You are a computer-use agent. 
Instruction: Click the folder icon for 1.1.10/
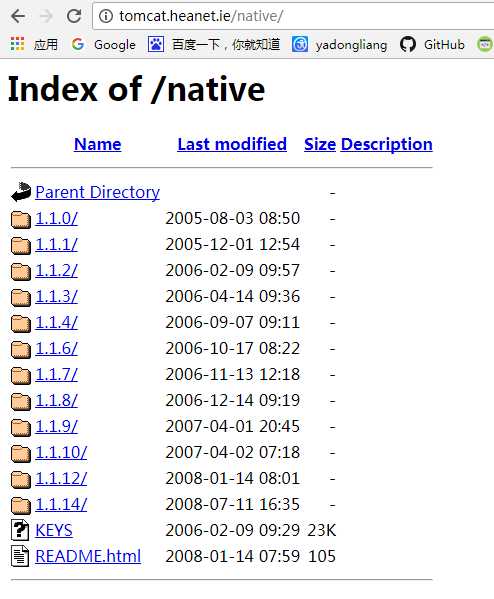(x=21, y=453)
